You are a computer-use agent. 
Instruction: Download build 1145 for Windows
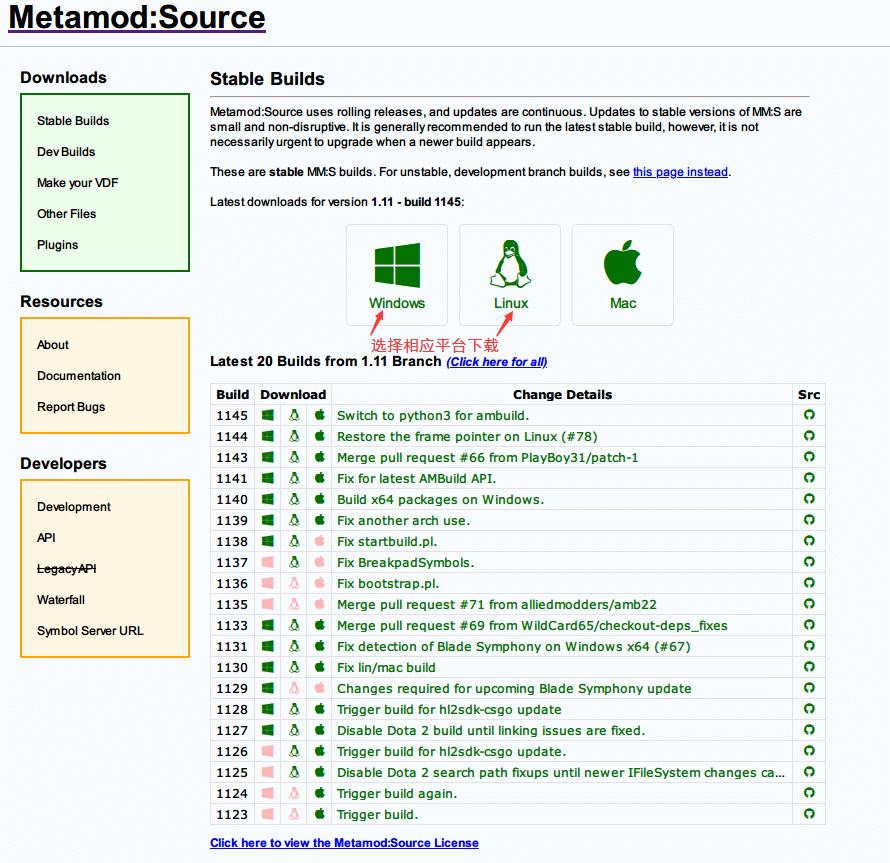pos(268,415)
